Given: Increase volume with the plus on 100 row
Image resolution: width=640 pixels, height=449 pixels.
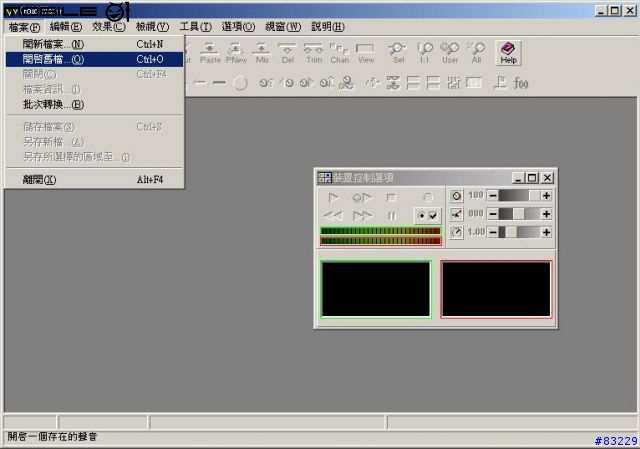Looking at the screenshot, I should click(x=546, y=196).
